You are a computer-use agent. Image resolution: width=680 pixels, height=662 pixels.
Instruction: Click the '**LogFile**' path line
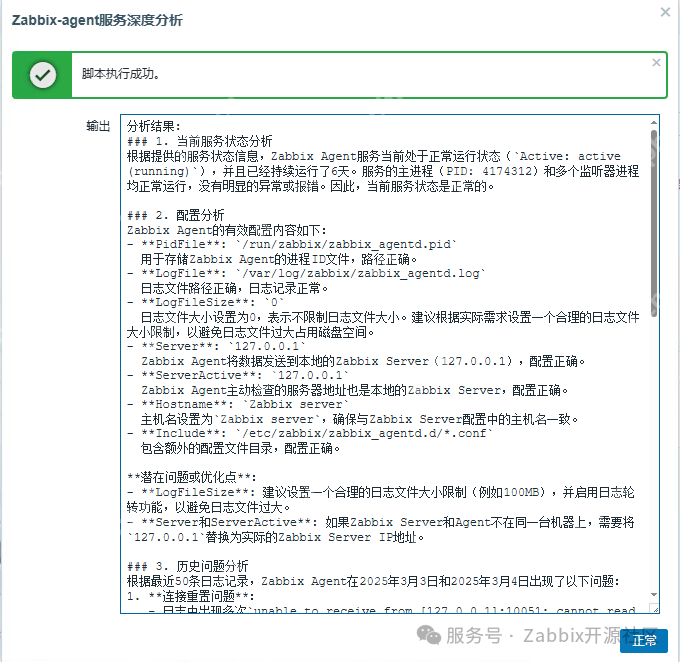(306, 273)
